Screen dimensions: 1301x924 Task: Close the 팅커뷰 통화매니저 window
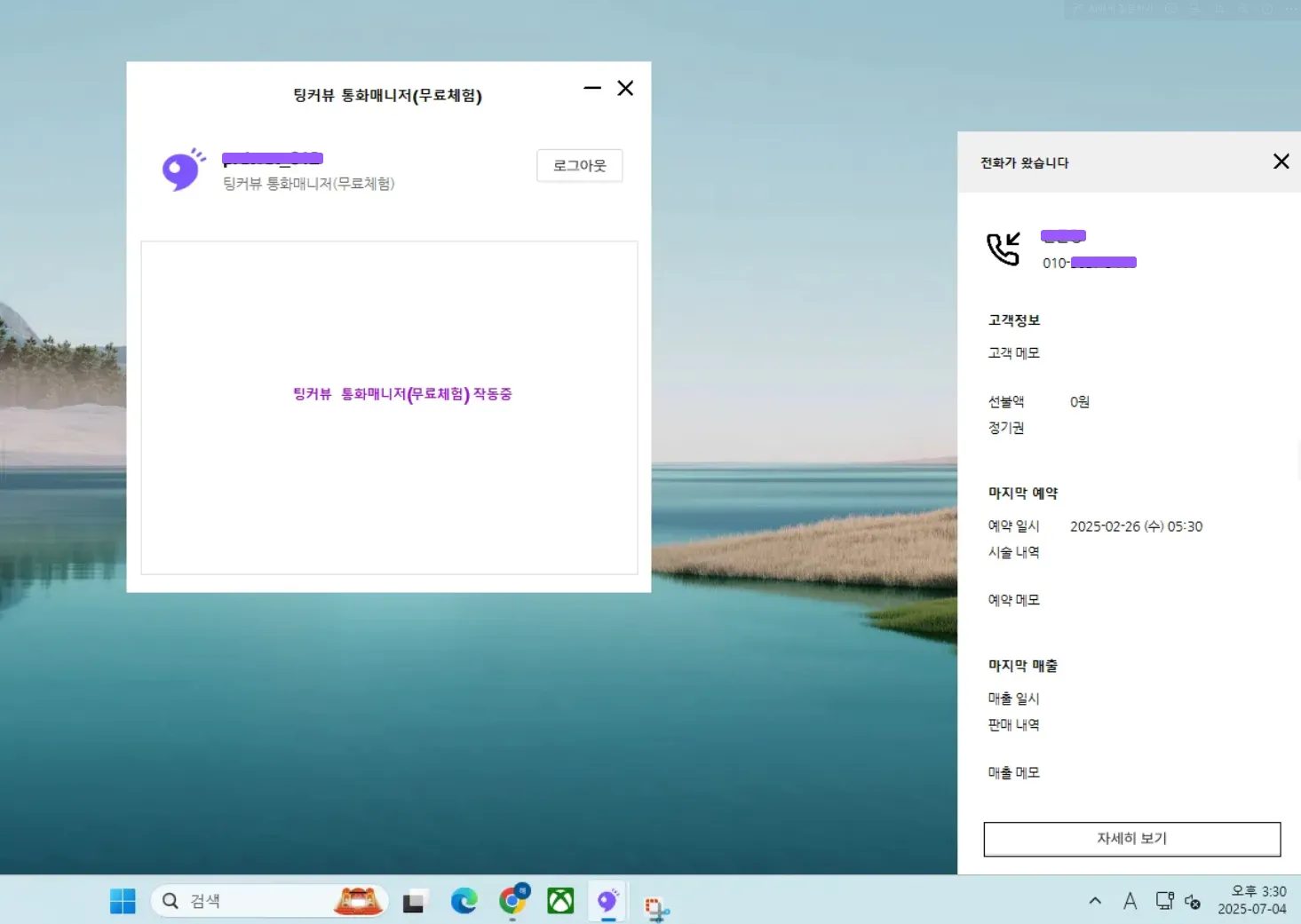click(625, 88)
